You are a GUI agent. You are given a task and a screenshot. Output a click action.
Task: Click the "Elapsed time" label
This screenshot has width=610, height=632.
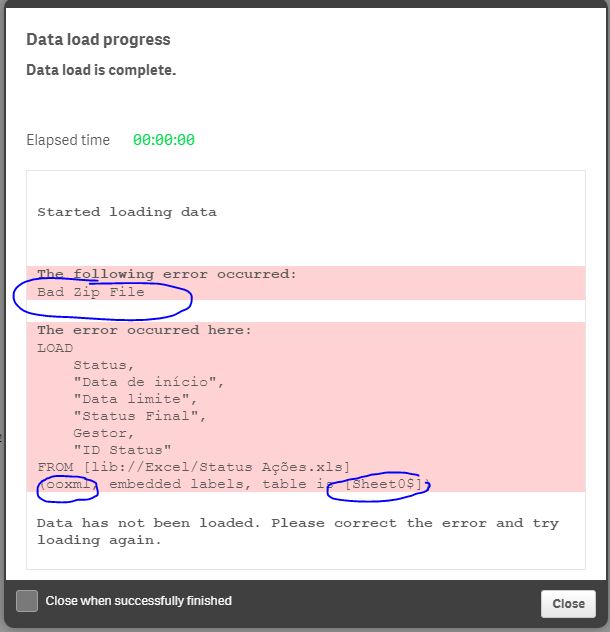point(68,140)
